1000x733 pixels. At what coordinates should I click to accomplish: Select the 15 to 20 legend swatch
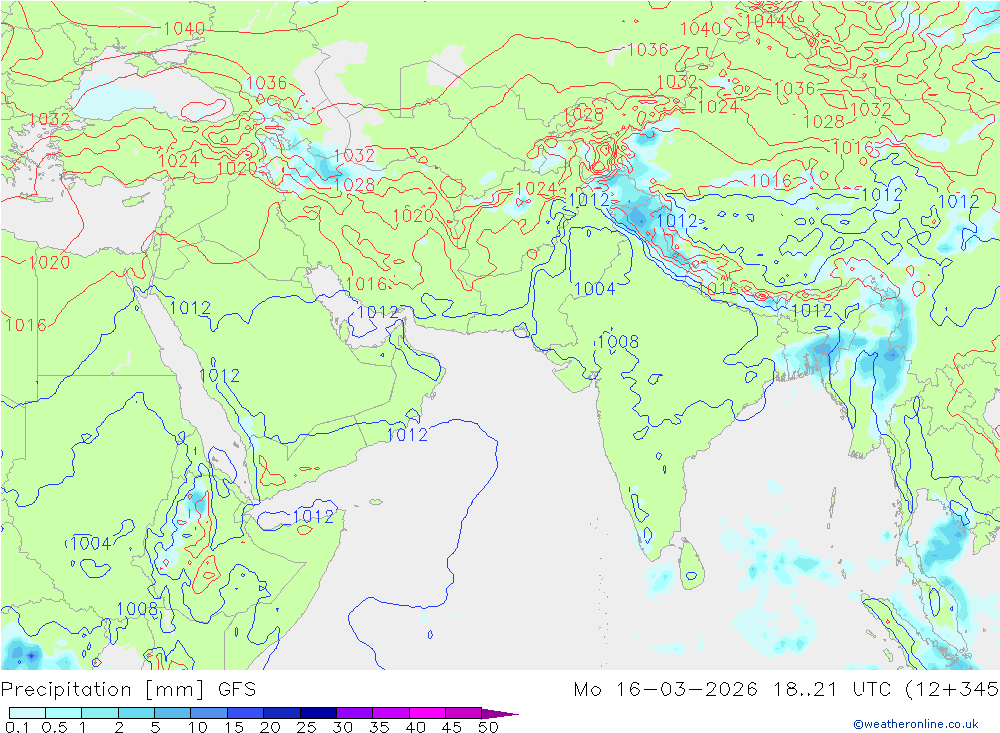pos(246,713)
